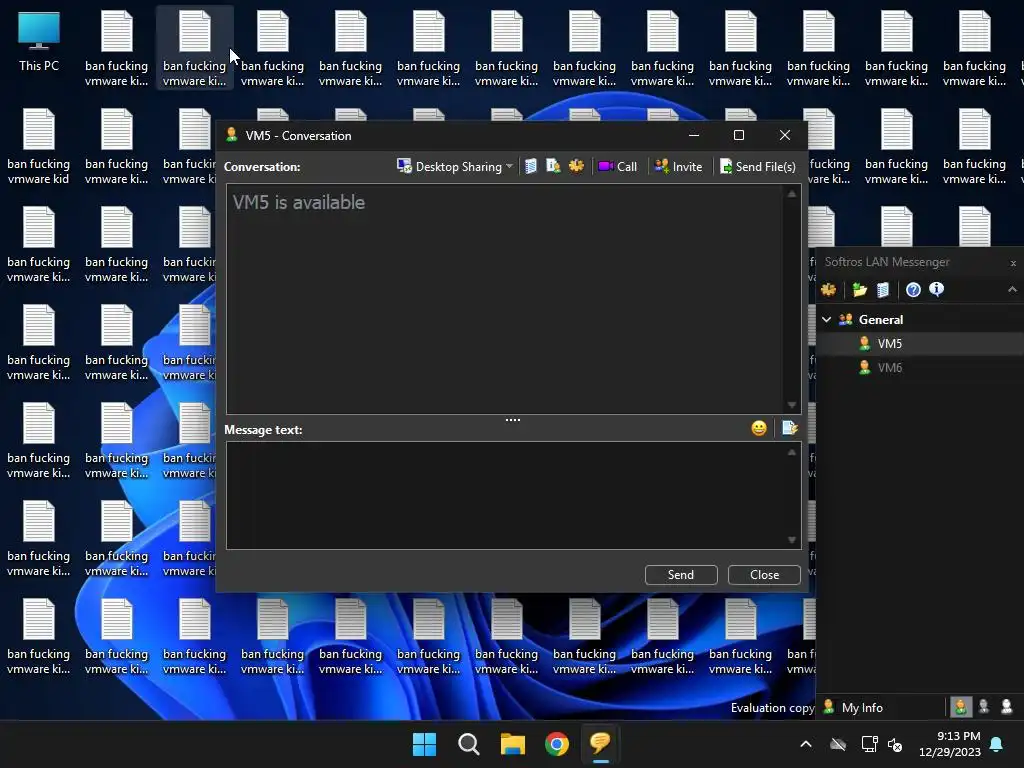Set status to Available (green user icon)

click(x=960, y=707)
